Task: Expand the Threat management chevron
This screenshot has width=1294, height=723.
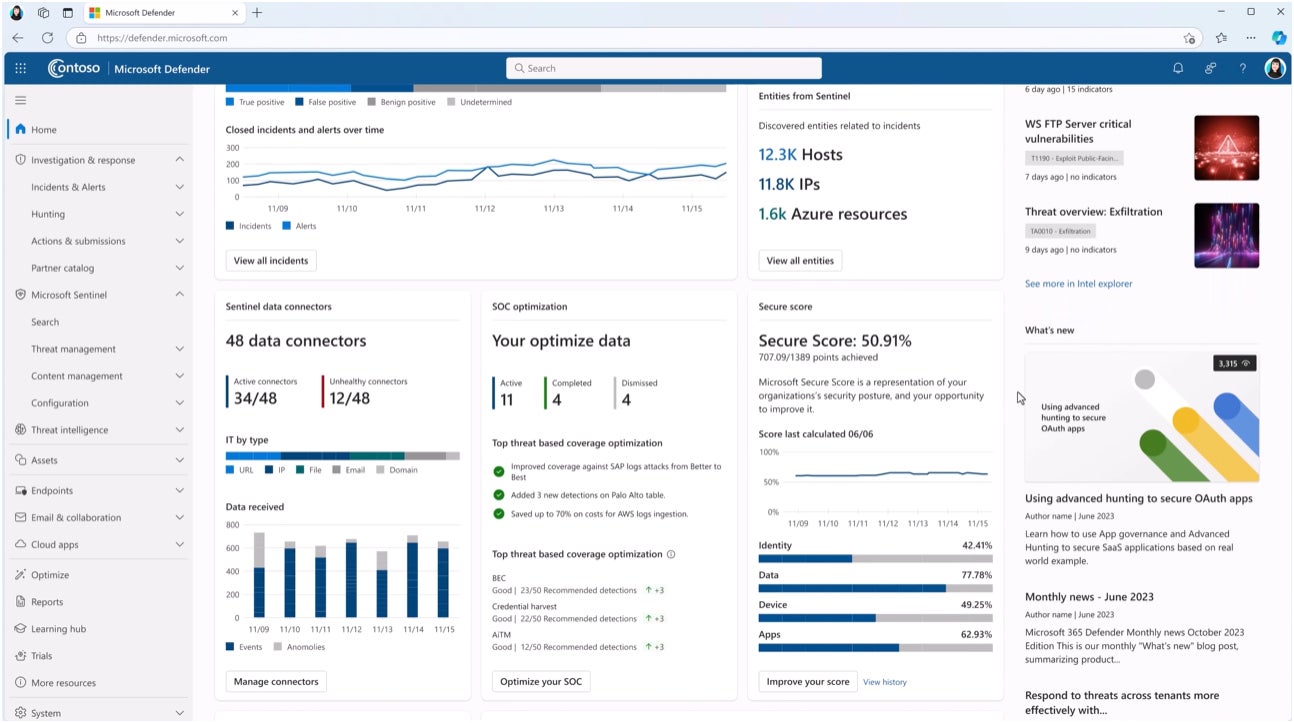Action: coord(180,349)
